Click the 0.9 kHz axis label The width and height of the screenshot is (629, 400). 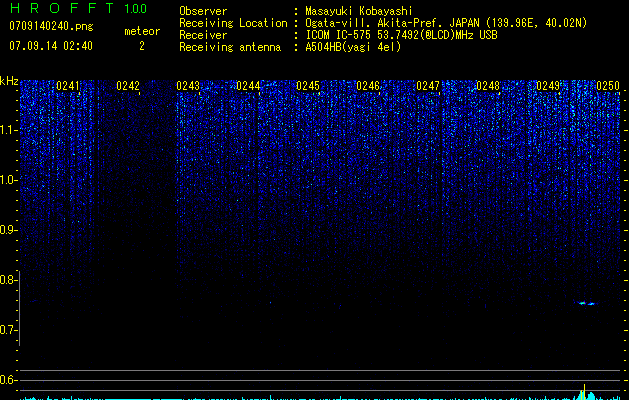tap(7, 230)
